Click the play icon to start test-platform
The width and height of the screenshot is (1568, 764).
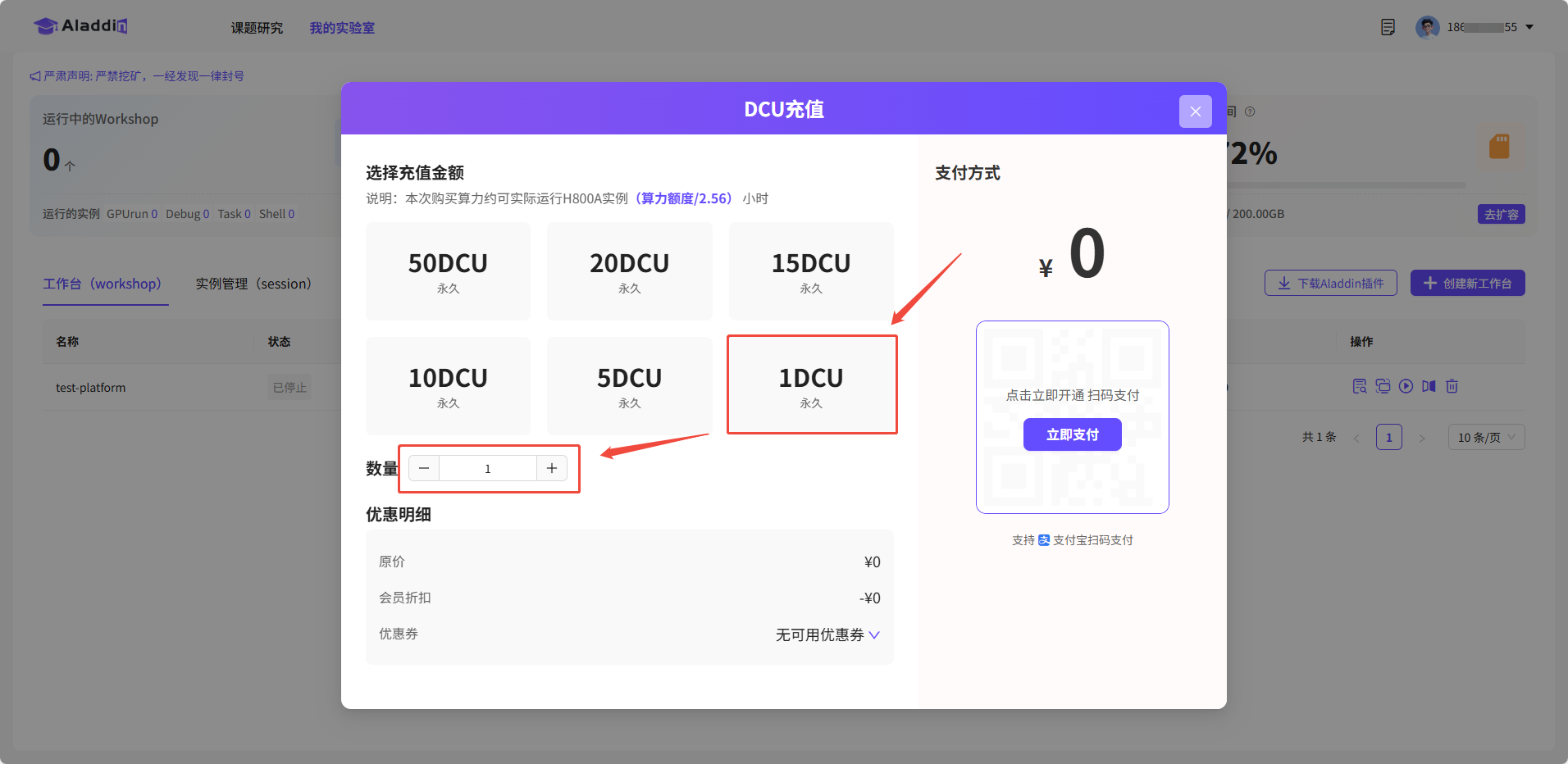click(1406, 386)
